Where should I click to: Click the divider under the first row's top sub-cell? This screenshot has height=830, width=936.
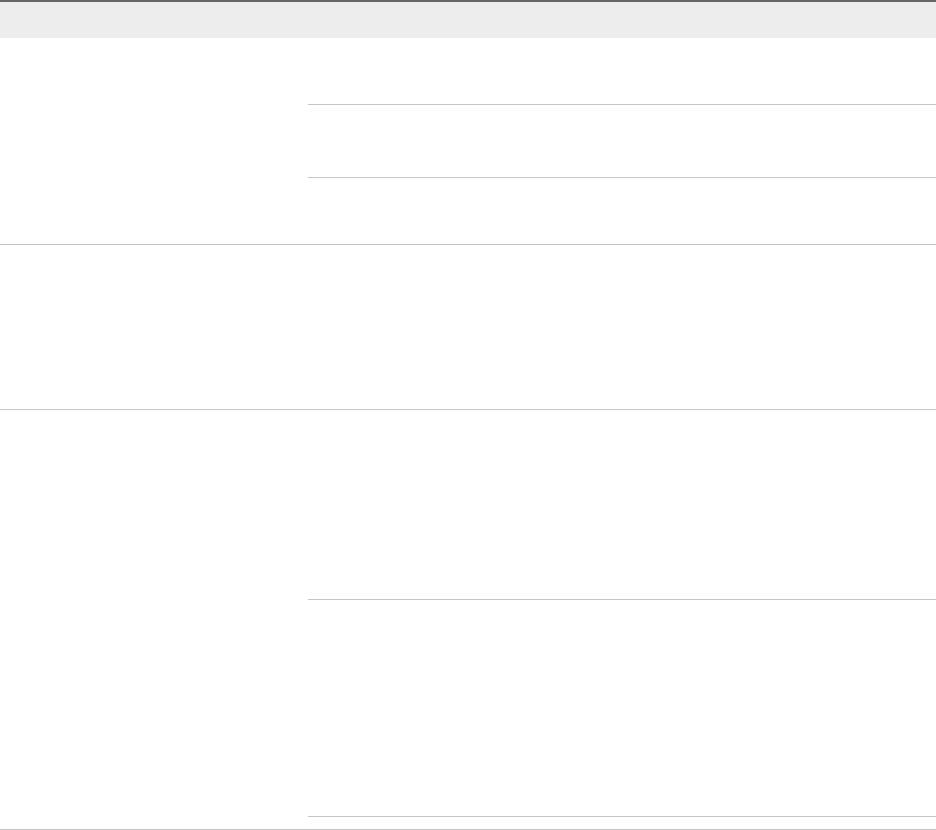621,104
